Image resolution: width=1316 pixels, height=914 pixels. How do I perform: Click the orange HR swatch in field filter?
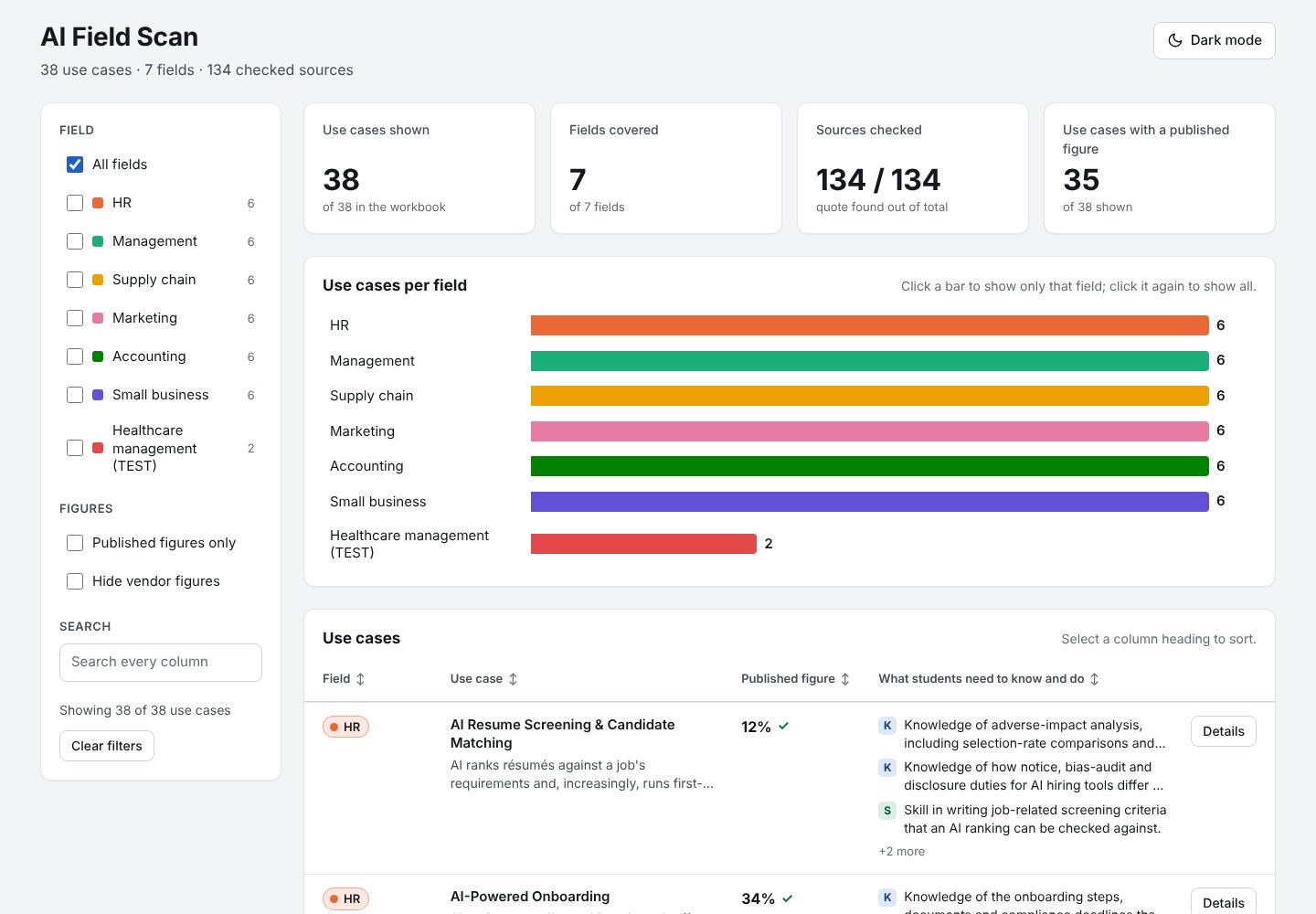98,203
